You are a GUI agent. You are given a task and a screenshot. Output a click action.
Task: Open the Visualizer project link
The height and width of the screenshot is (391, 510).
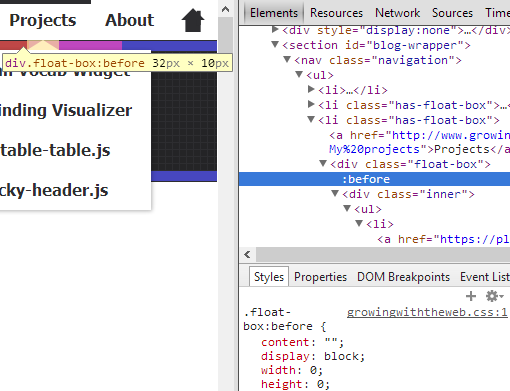[66, 111]
